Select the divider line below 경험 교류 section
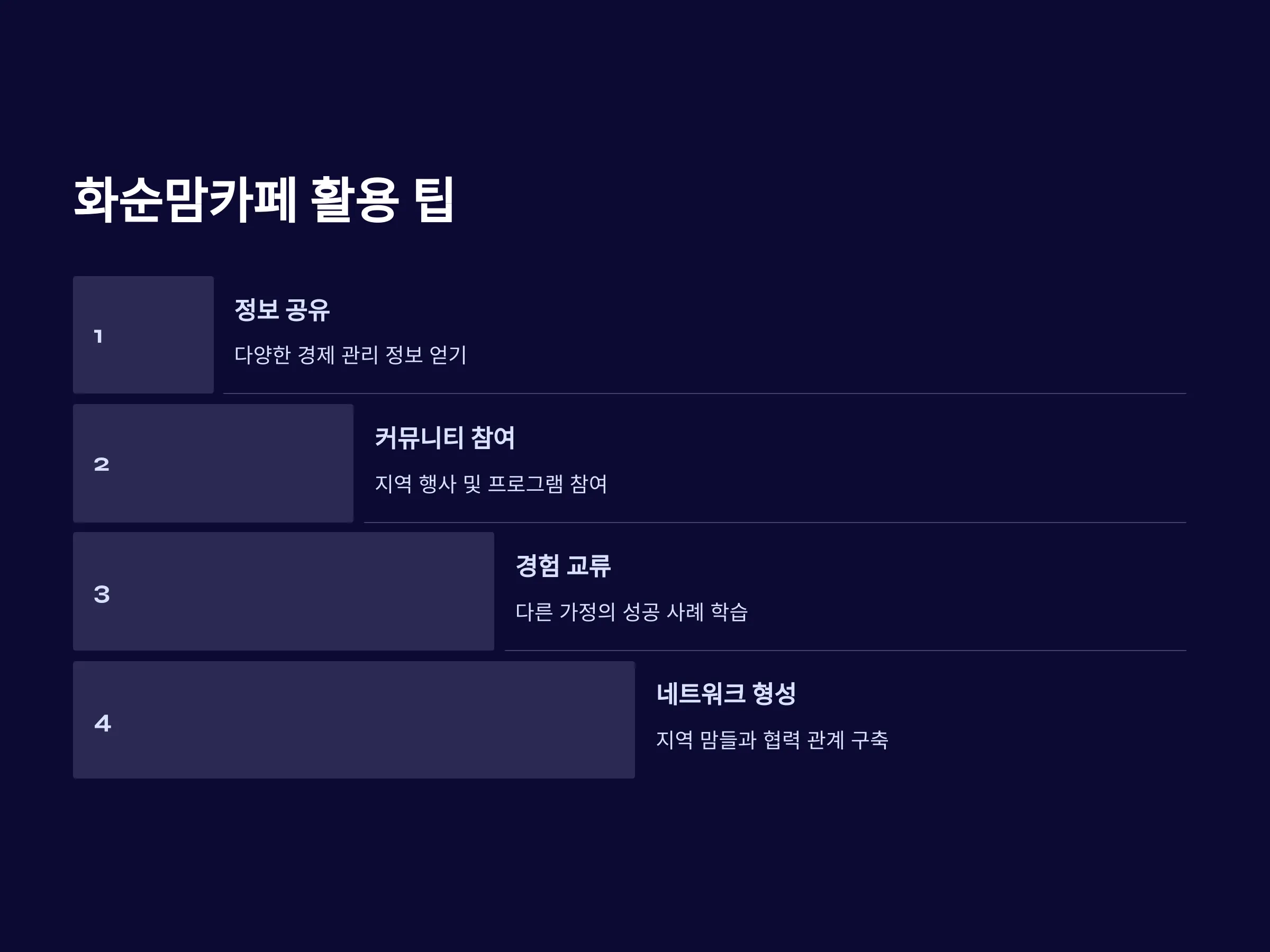 (845, 651)
